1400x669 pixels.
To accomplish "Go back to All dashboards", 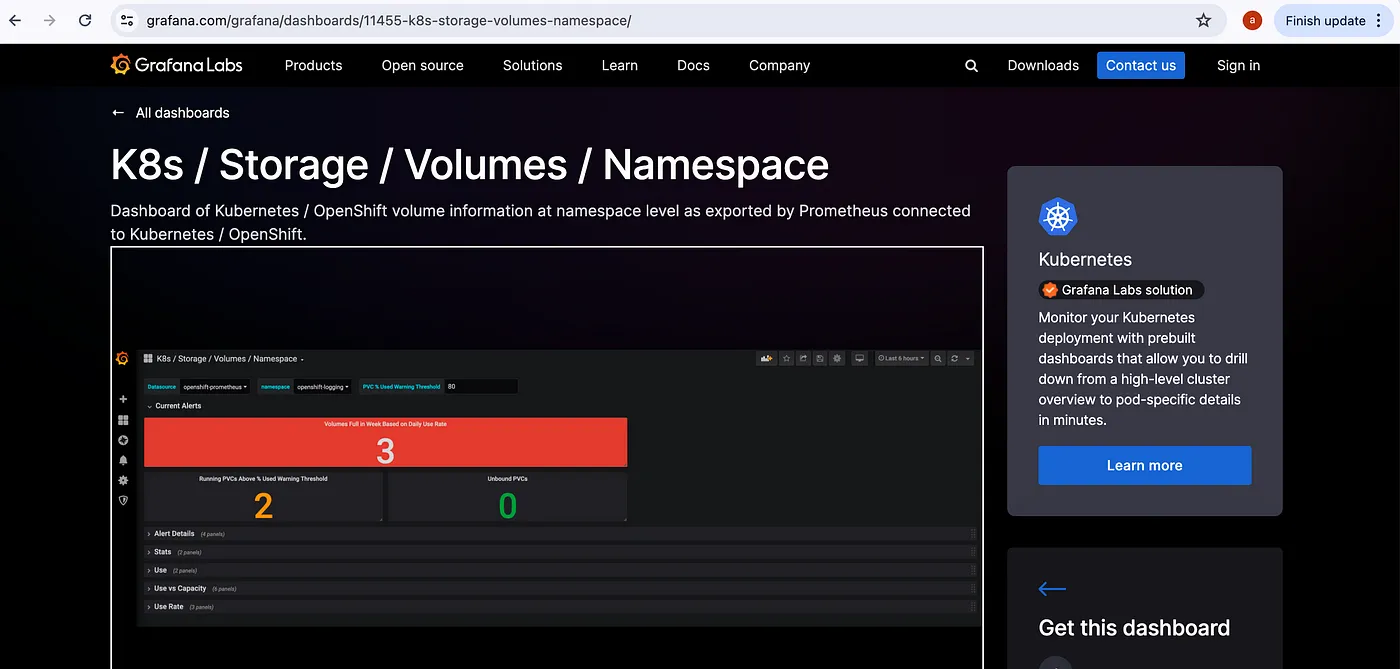I will pos(171,113).
